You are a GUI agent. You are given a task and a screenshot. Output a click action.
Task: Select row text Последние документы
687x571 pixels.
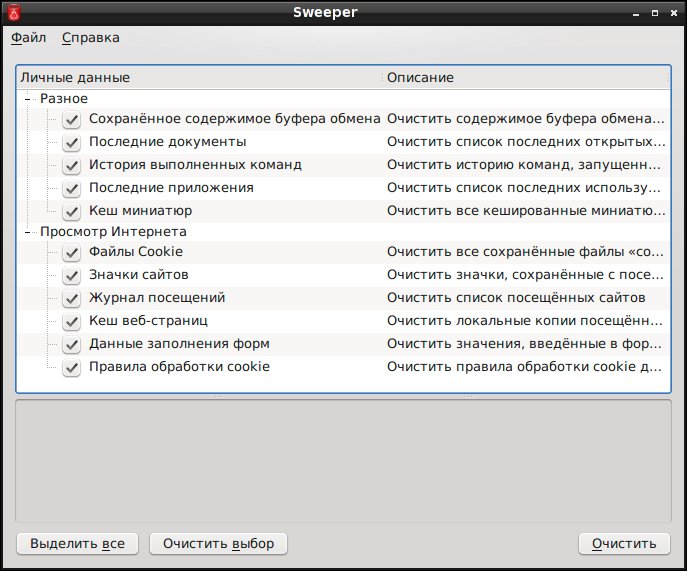(168, 142)
